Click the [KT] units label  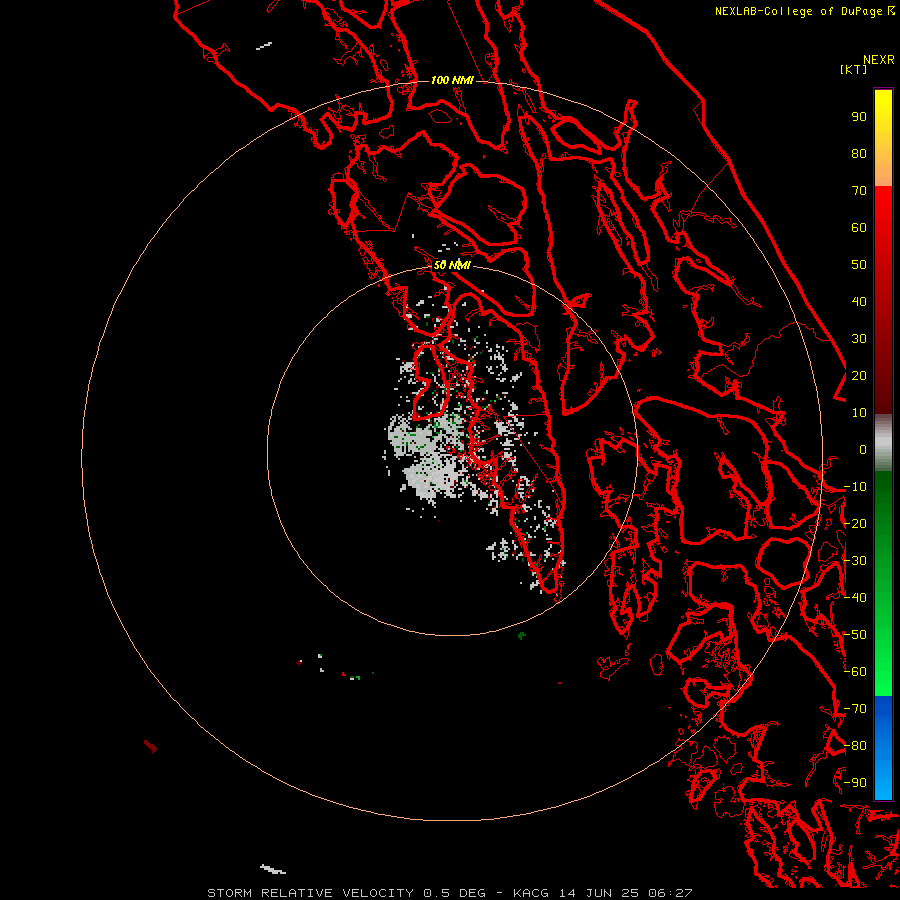coord(853,69)
